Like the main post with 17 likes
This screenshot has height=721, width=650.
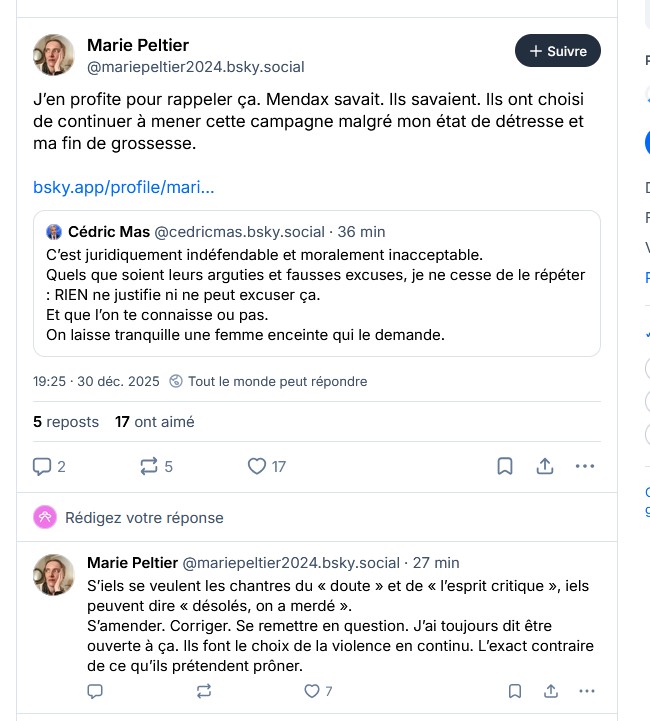click(257, 466)
